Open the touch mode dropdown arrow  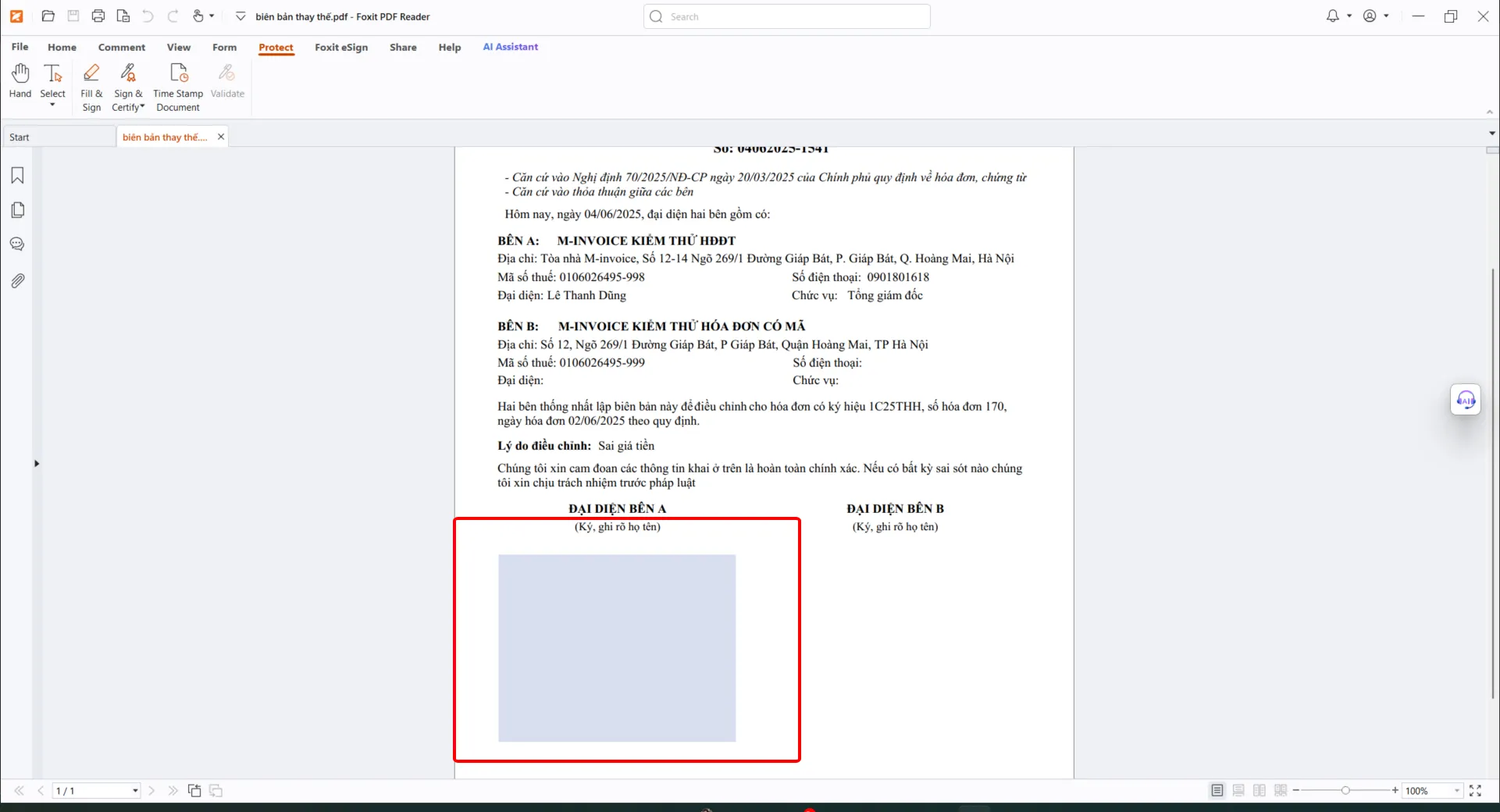pyautogui.click(x=212, y=16)
